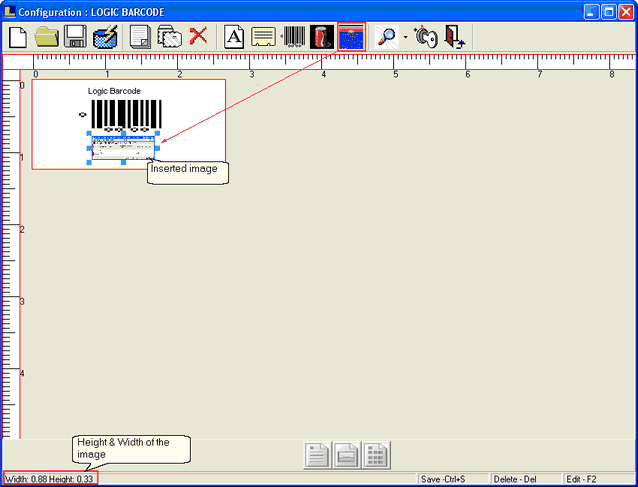Select the barcode object on the label
638x487 pixels.
[126, 114]
